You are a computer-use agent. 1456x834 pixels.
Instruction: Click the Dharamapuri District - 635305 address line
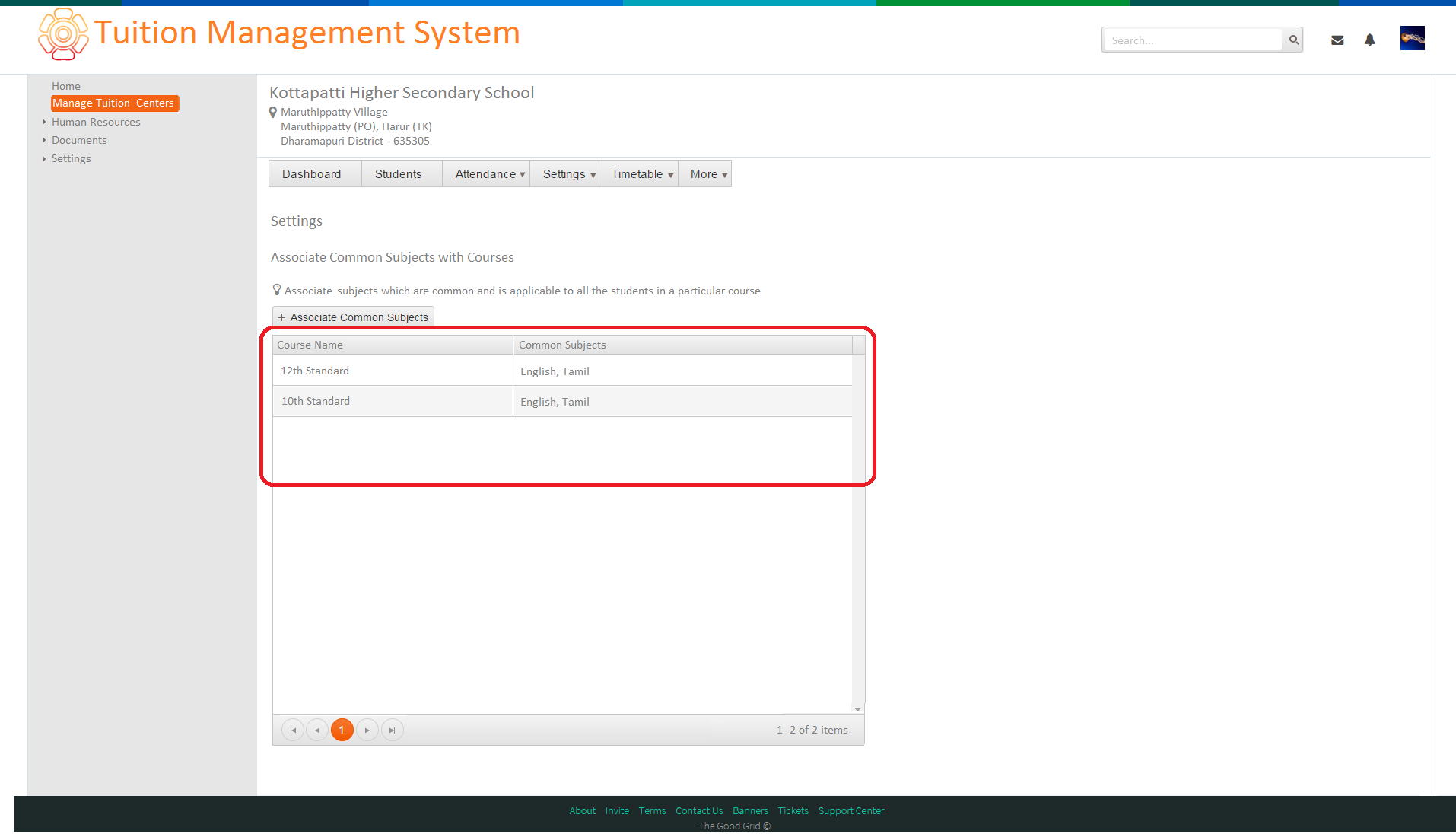pos(355,141)
